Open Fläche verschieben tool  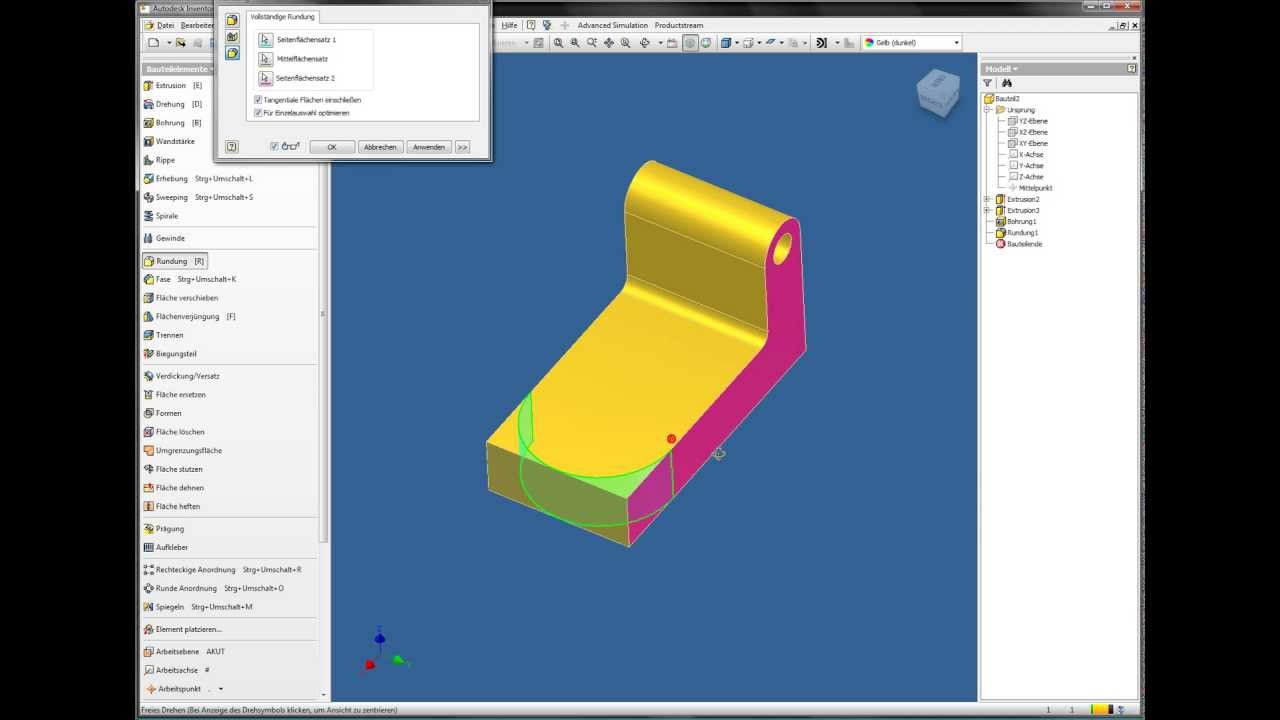pos(181,298)
